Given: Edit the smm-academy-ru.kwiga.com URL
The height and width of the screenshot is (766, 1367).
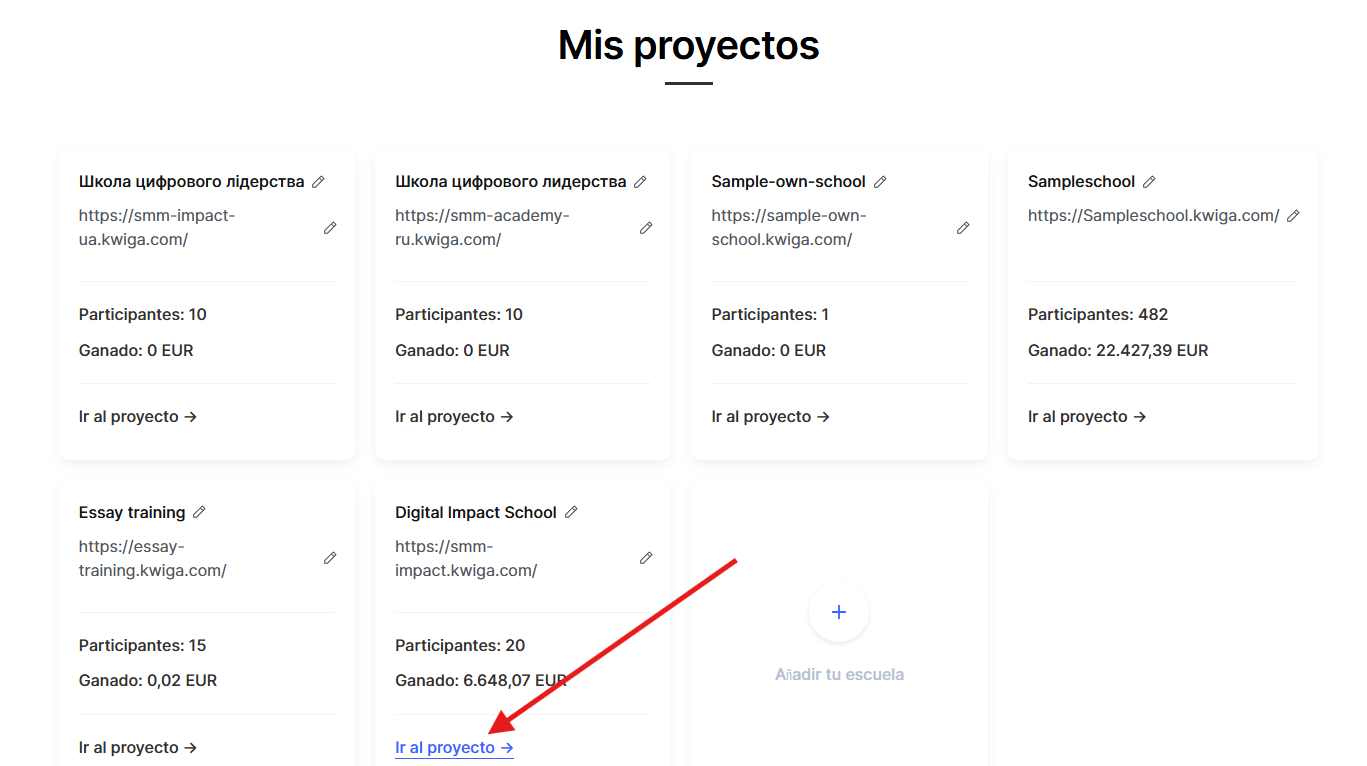Looking at the screenshot, I should coord(646,228).
